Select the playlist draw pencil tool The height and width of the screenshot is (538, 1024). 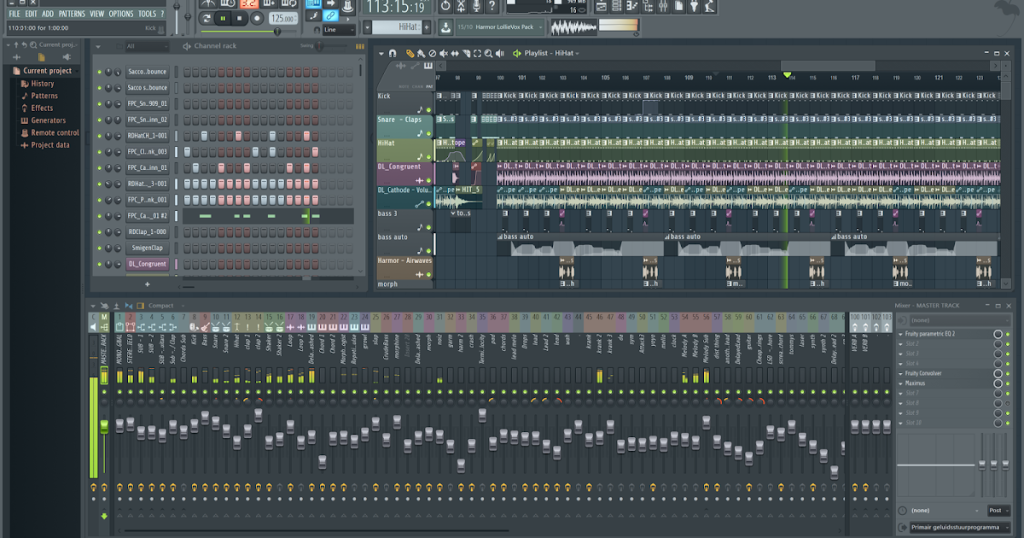(x=410, y=54)
